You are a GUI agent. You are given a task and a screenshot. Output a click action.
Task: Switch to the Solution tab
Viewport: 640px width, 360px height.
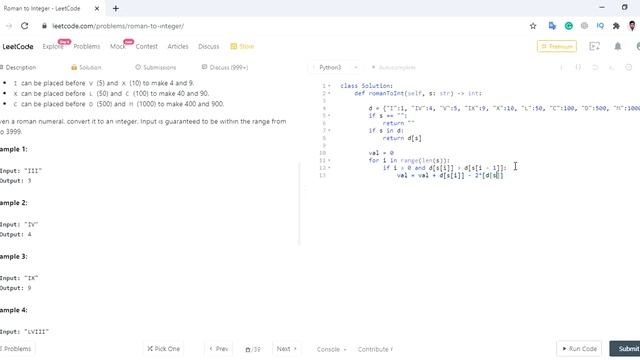[x=86, y=67]
